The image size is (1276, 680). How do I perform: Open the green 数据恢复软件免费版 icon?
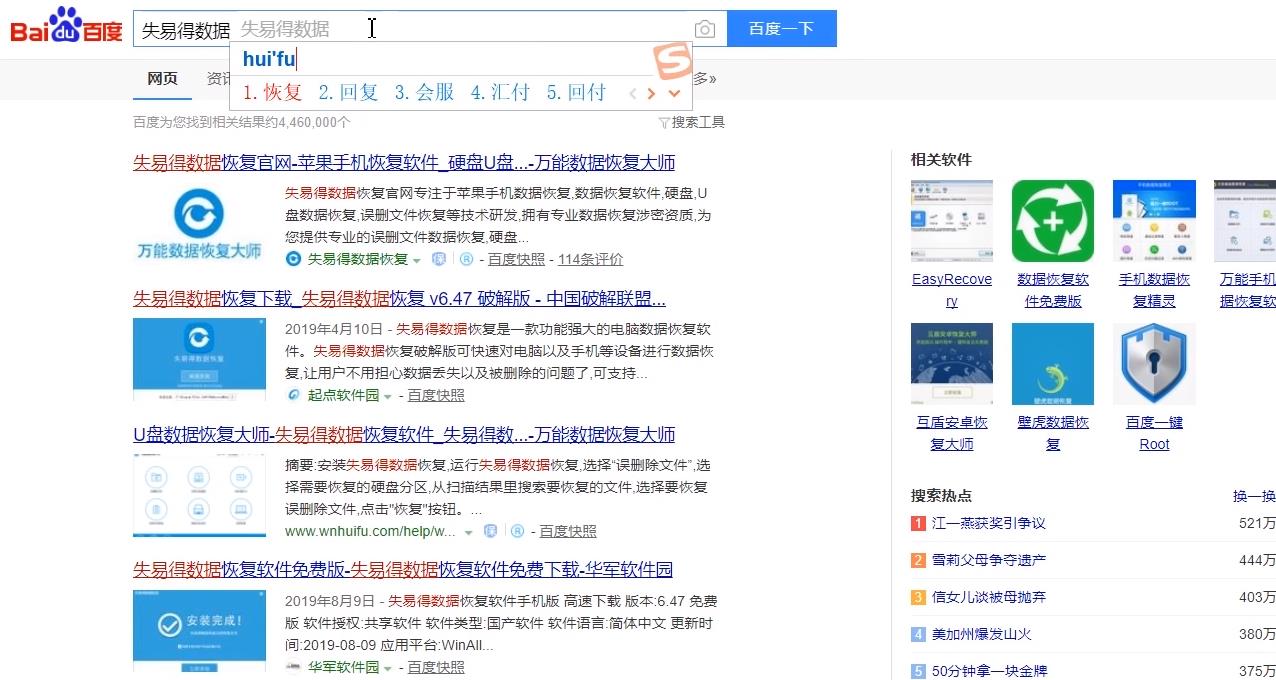pos(1052,221)
